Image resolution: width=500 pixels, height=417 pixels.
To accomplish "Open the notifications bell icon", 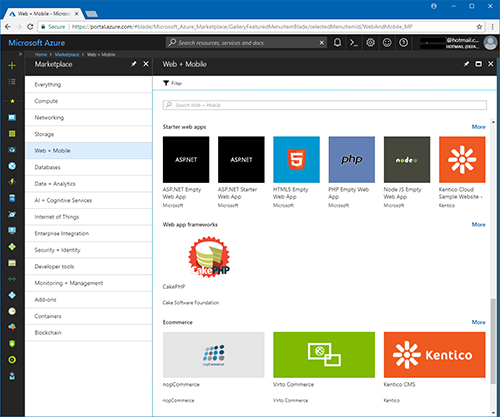I will click(337, 43).
